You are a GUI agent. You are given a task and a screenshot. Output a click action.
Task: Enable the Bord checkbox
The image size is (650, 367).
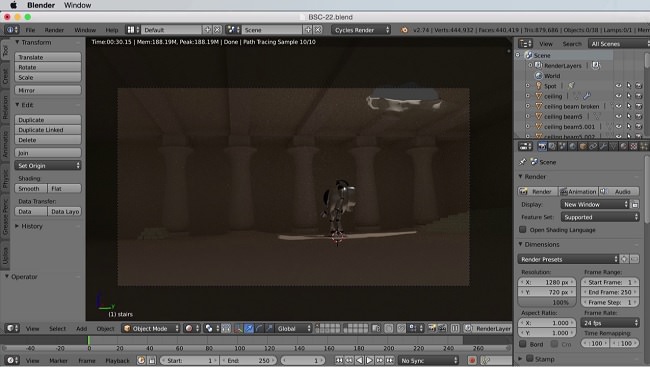click(523, 344)
